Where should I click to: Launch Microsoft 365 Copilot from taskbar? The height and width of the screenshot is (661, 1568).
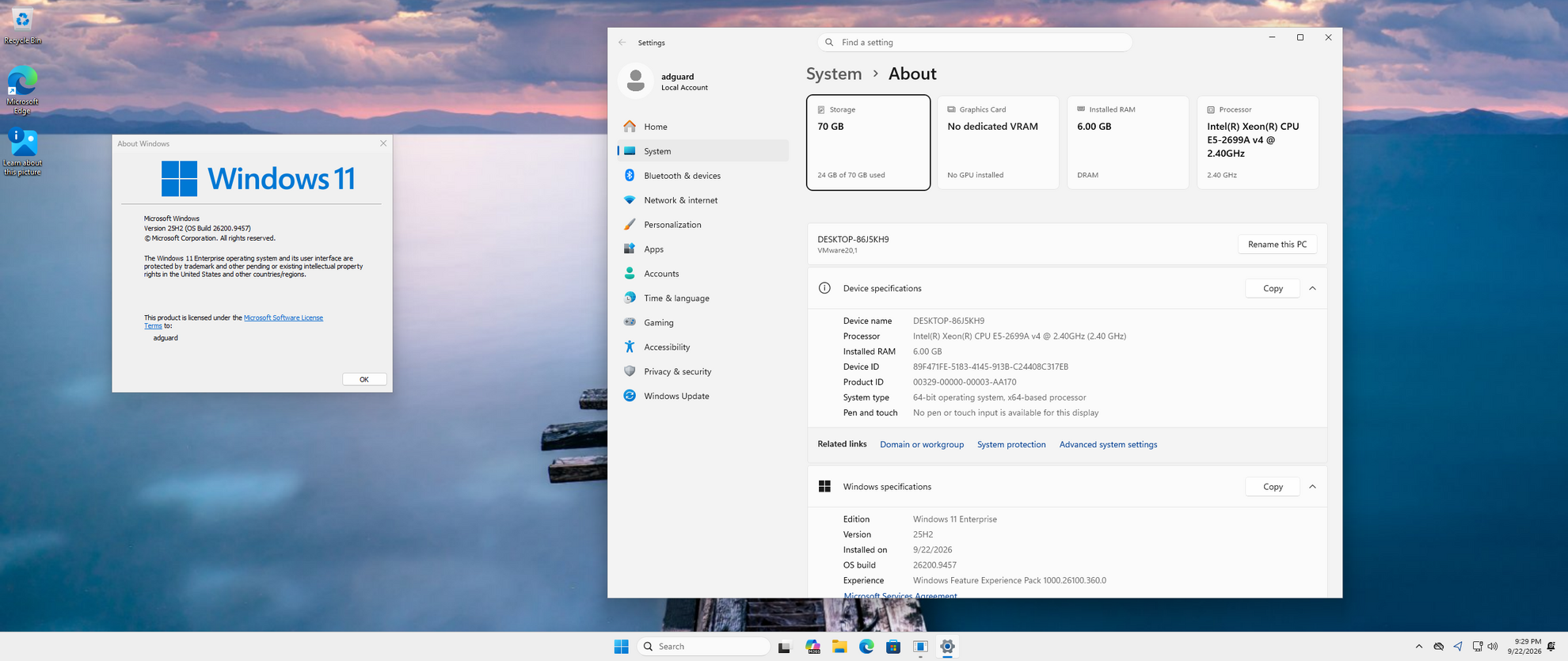click(x=813, y=647)
